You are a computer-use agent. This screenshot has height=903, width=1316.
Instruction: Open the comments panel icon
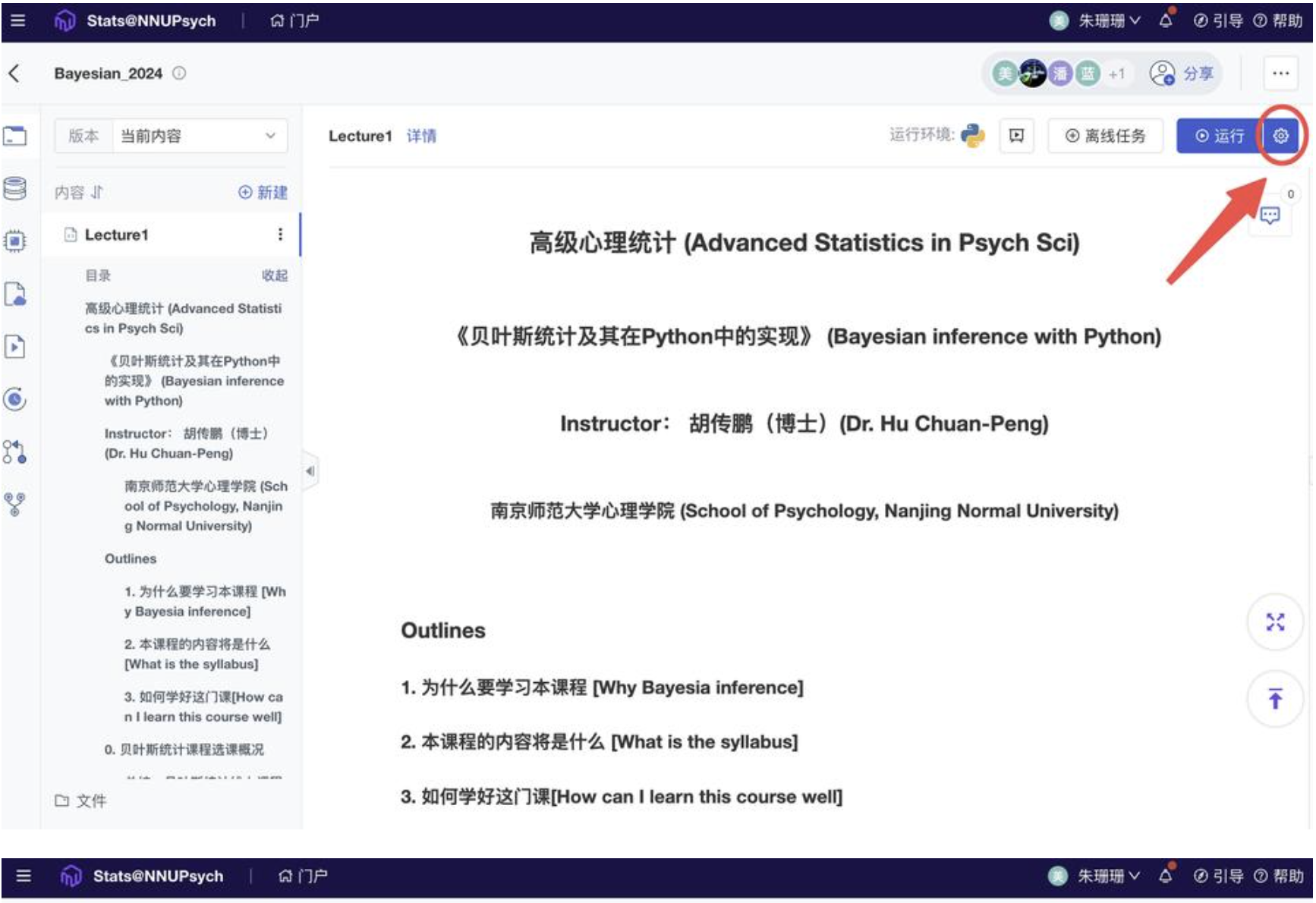click(1269, 216)
